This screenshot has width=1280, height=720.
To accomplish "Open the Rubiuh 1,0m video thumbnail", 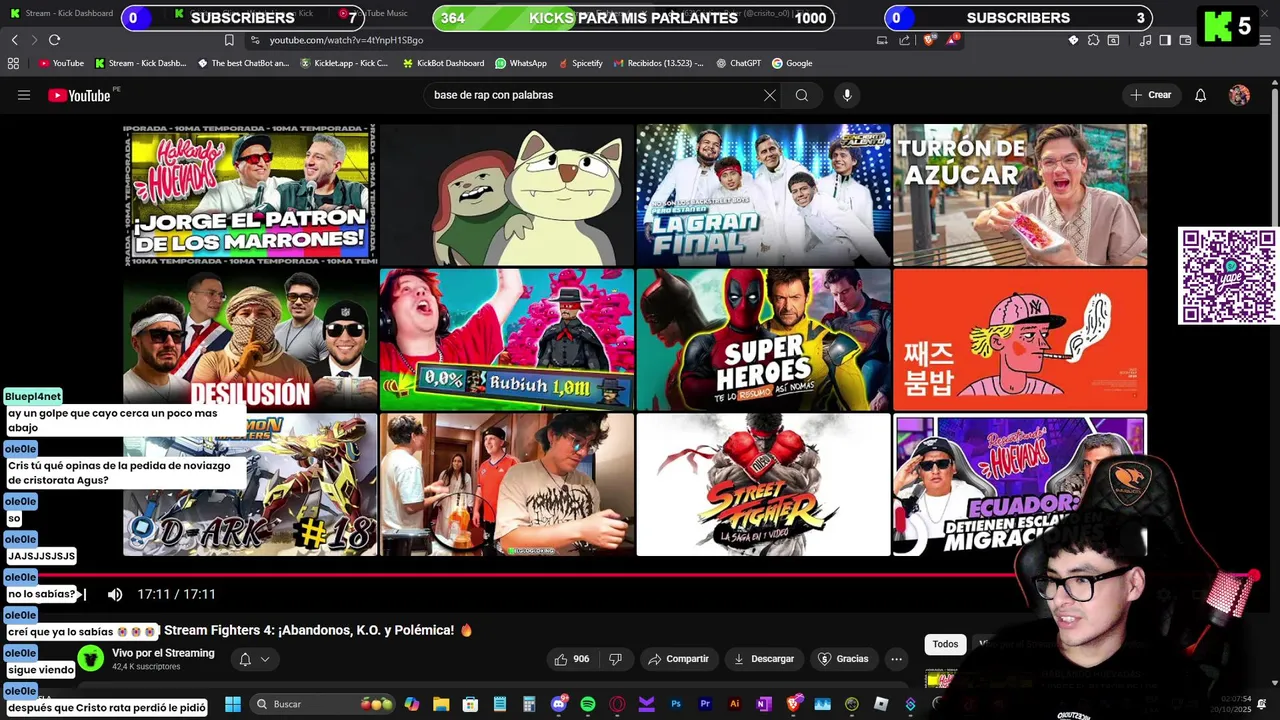I will [x=507, y=339].
